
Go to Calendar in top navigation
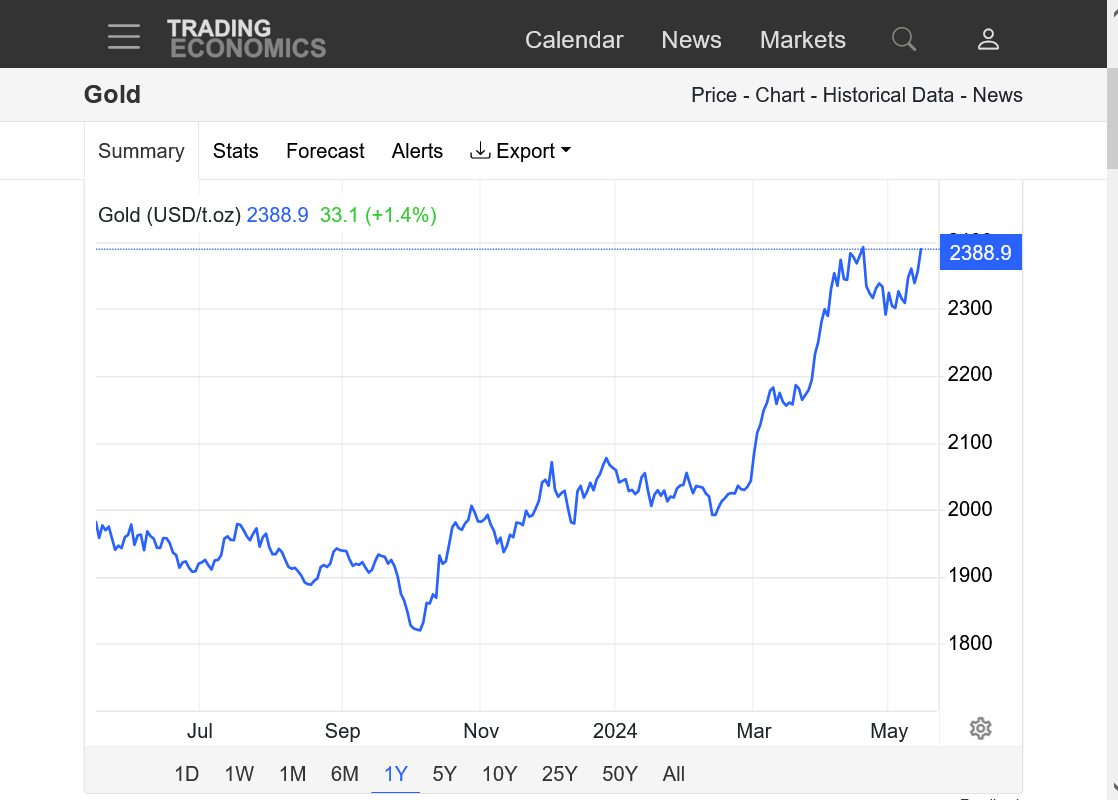point(574,40)
